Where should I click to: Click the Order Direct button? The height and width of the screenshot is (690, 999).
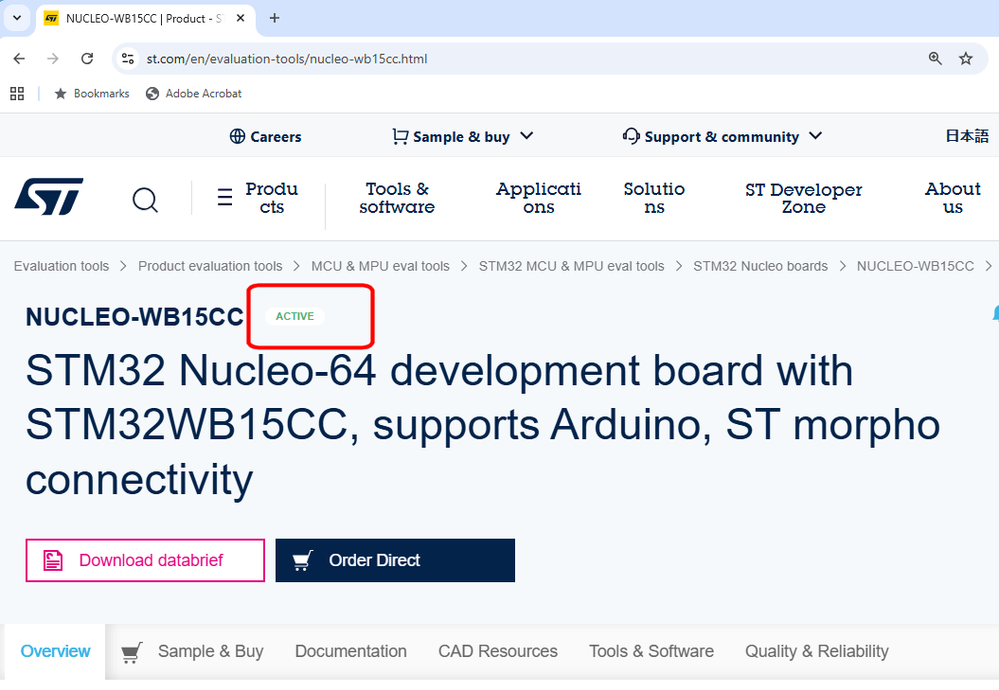(x=395, y=560)
